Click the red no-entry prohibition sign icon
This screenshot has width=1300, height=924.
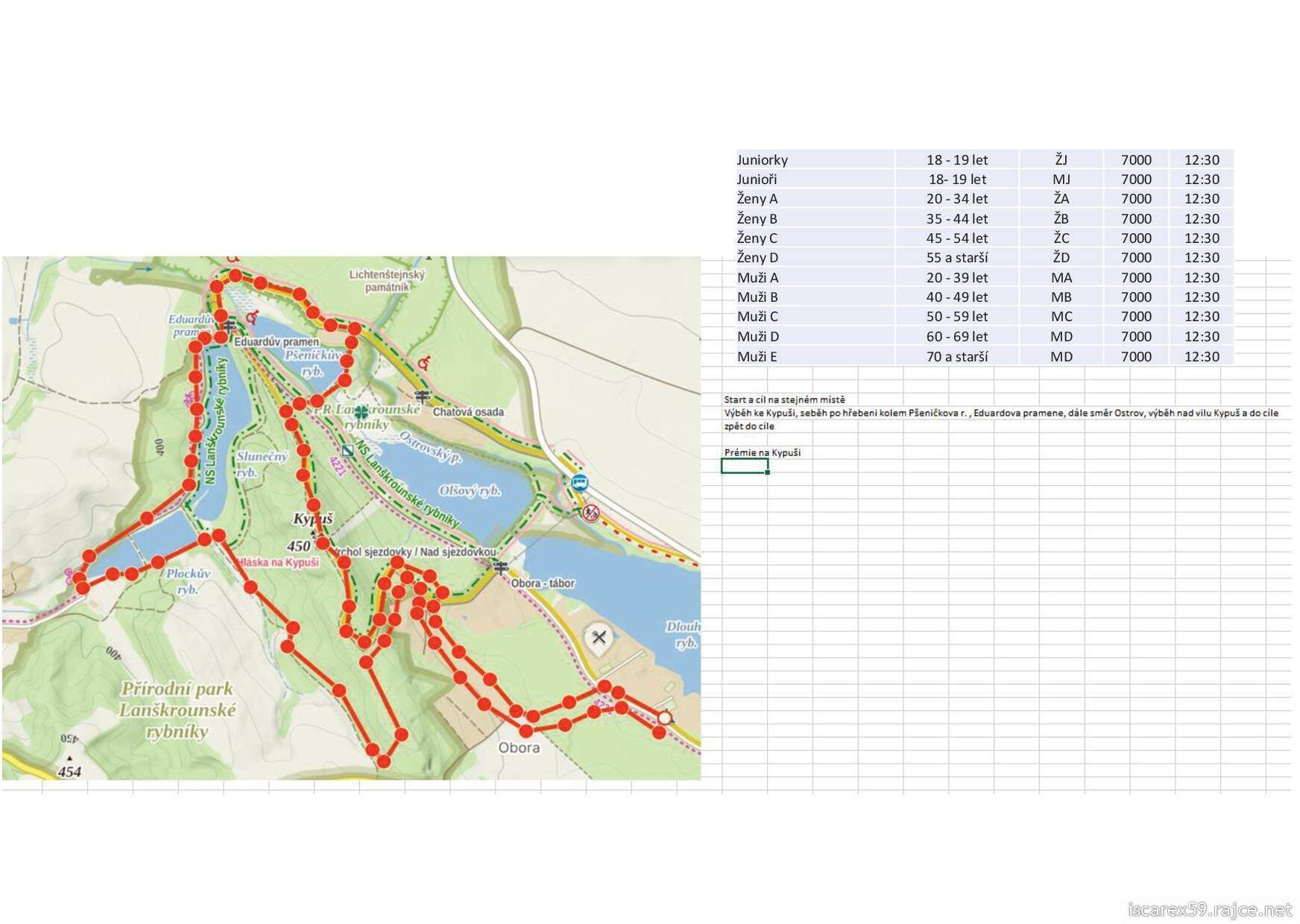point(590,513)
